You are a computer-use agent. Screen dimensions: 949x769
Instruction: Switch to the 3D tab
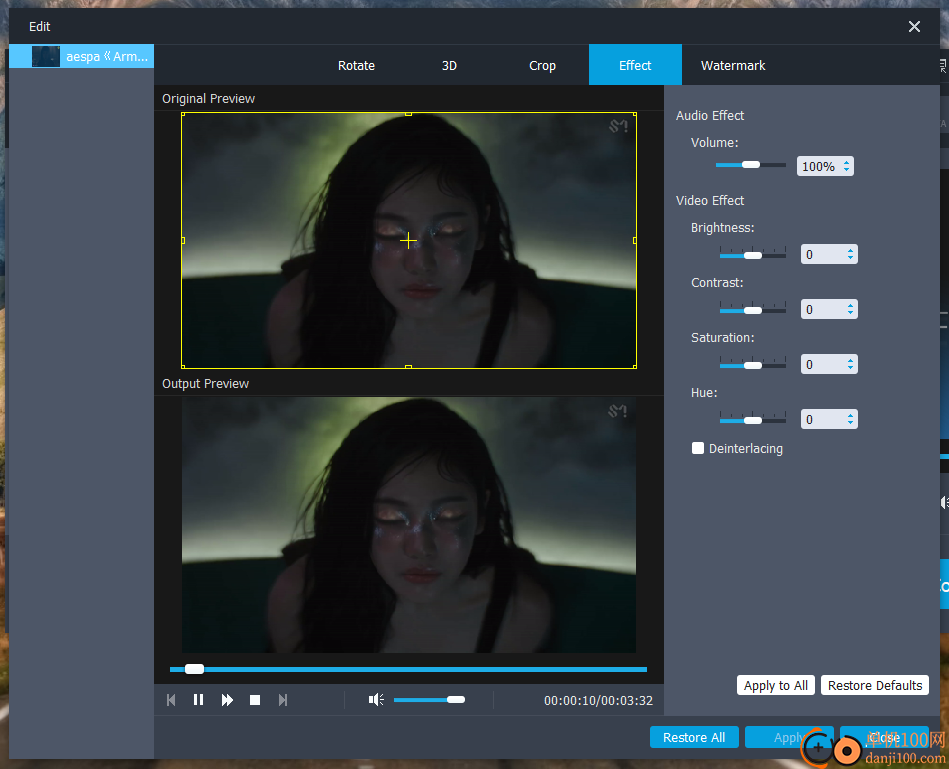pos(449,65)
